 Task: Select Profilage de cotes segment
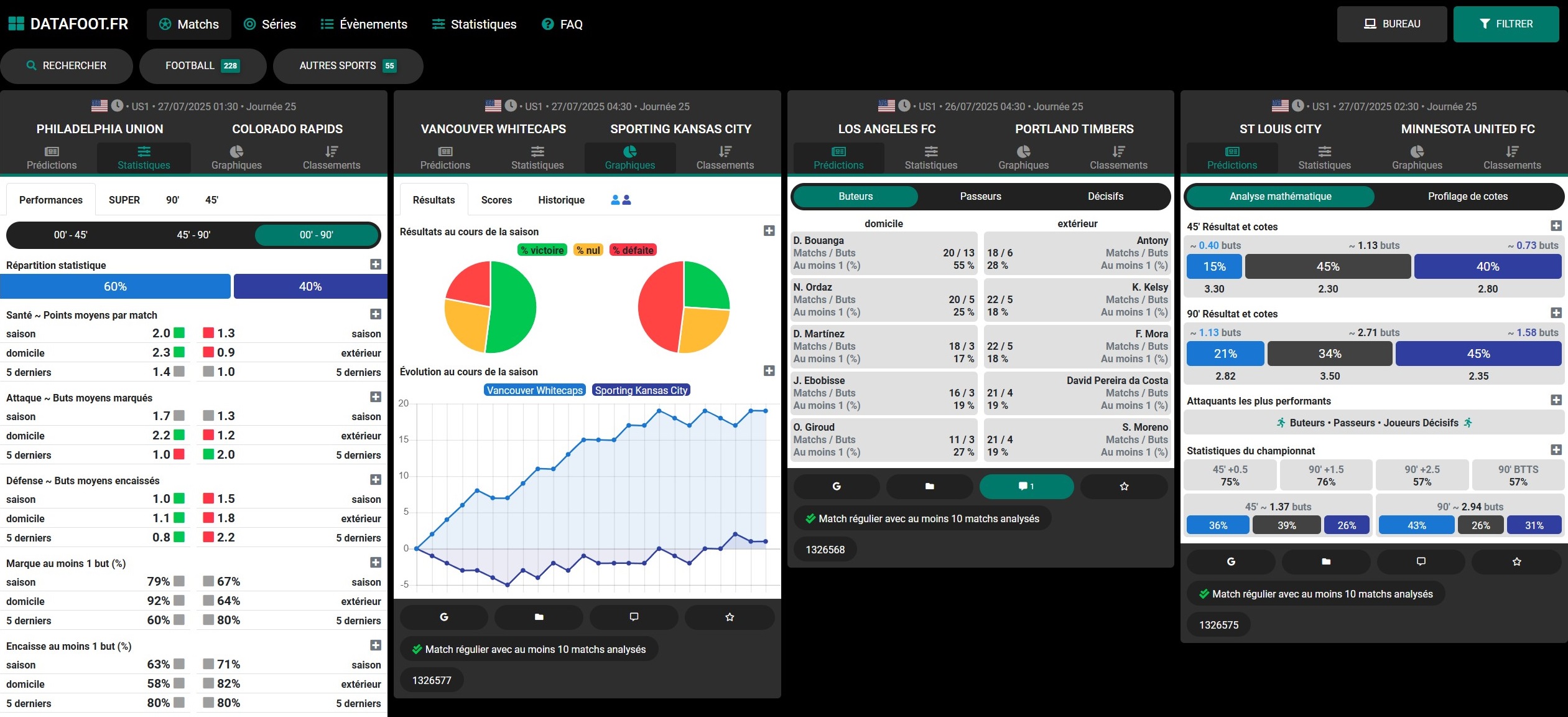[x=1468, y=196]
